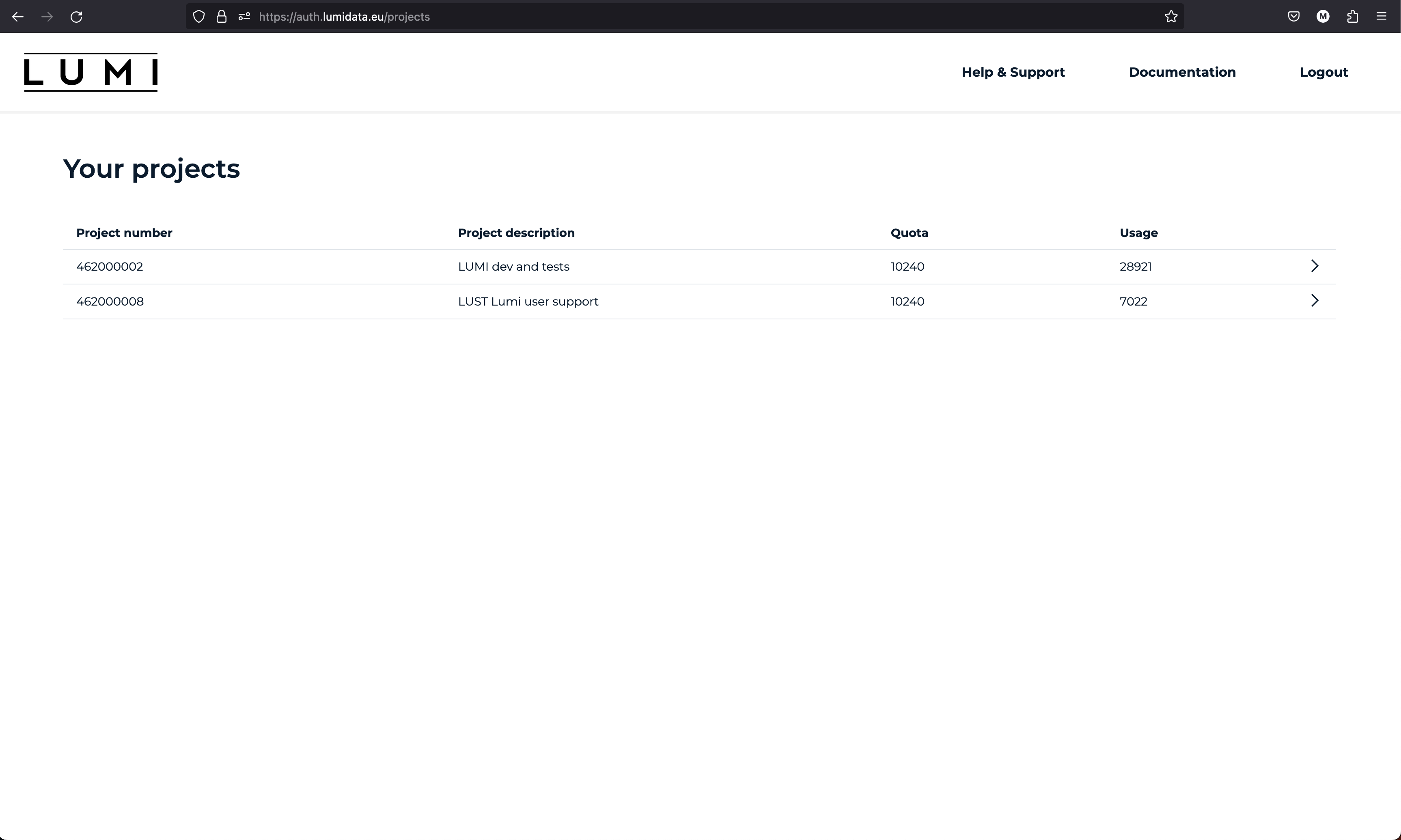The width and height of the screenshot is (1401, 840).
Task: Open the Documentation page
Action: tap(1183, 72)
